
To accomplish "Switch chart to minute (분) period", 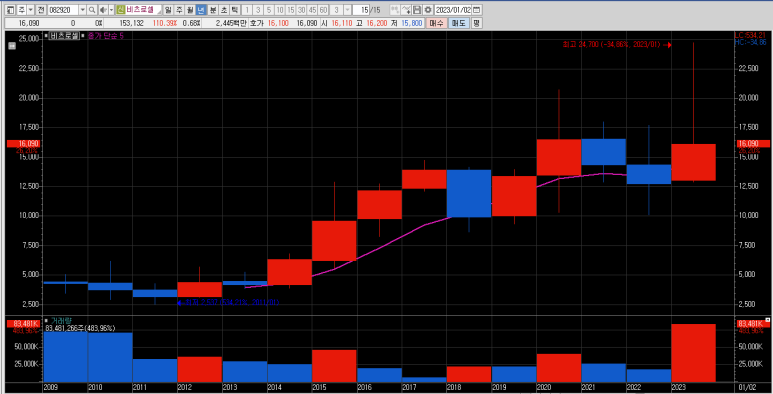I will (x=213, y=10).
